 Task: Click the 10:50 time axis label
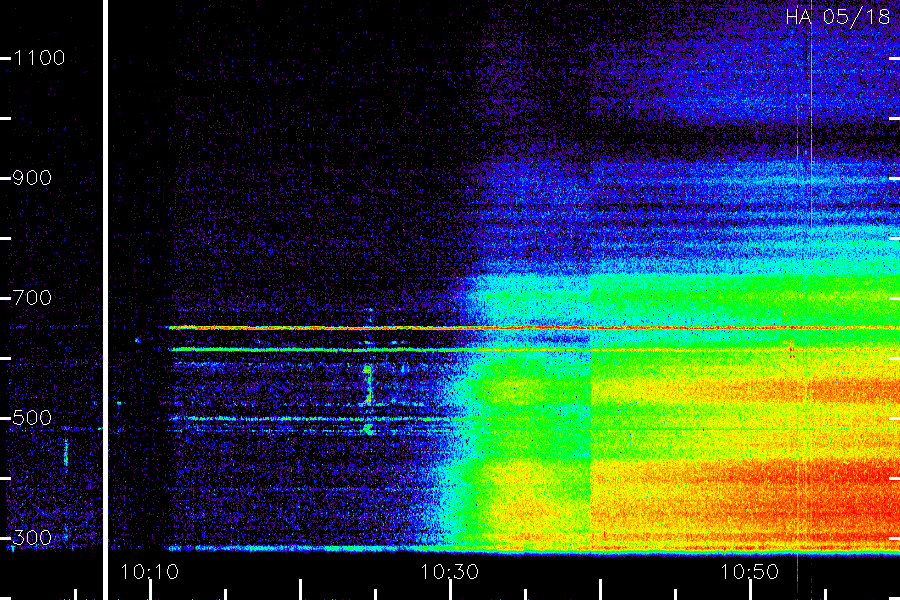[750, 572]
